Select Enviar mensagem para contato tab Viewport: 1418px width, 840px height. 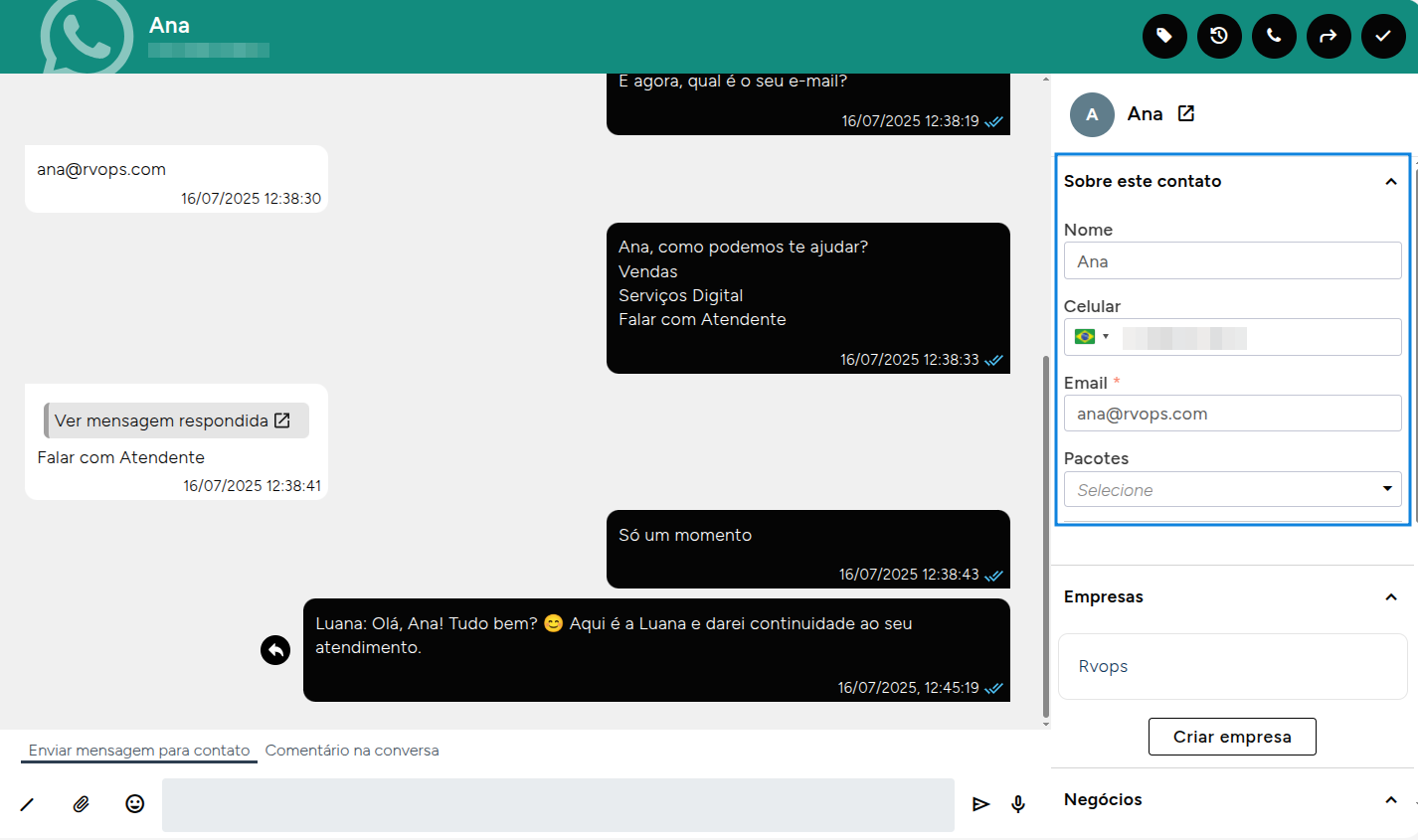[x=139, y=751]
